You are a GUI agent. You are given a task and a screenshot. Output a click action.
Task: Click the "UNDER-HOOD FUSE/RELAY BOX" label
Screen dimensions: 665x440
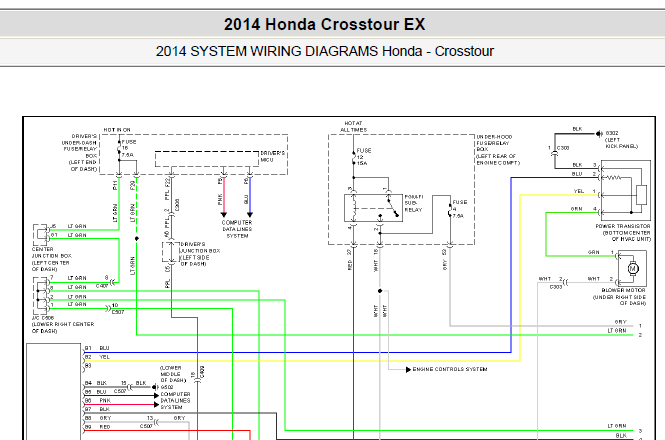494,143
